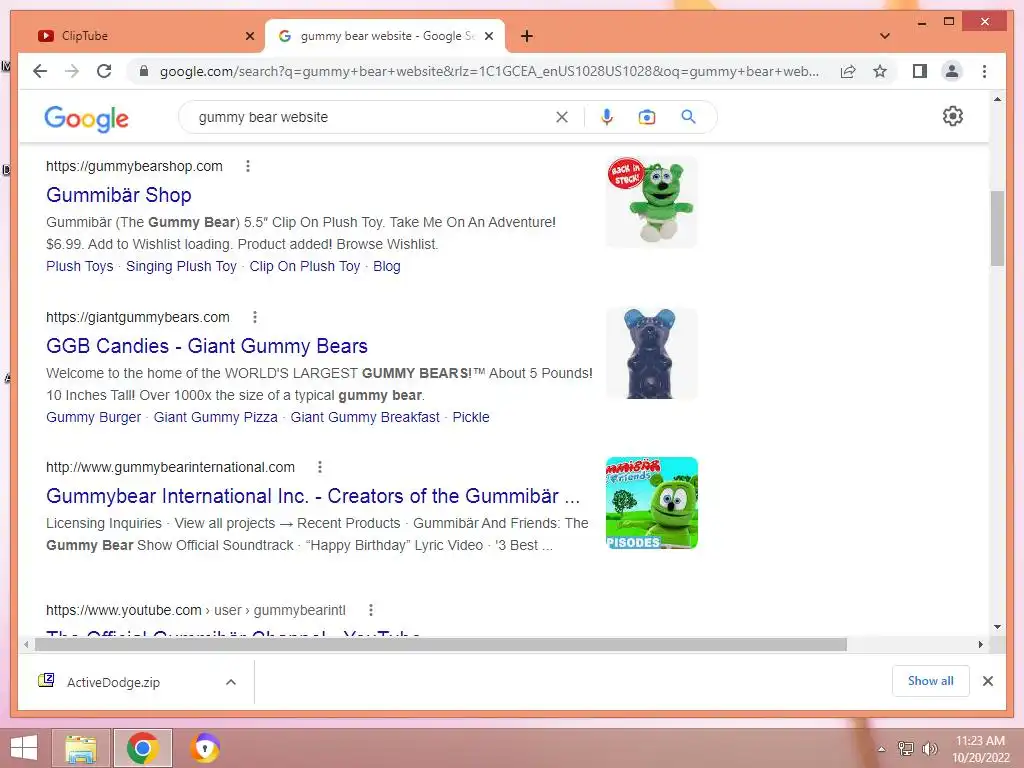Bookmark this page with the star

880,71
